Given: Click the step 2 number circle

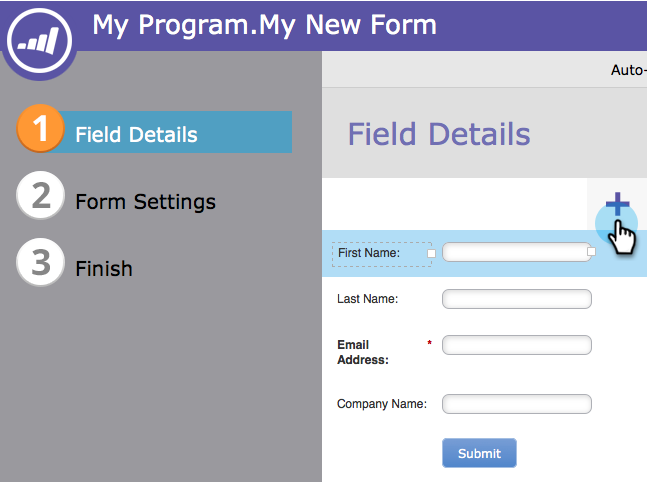Looking at the screenshot, I should [x=41, y=196].
